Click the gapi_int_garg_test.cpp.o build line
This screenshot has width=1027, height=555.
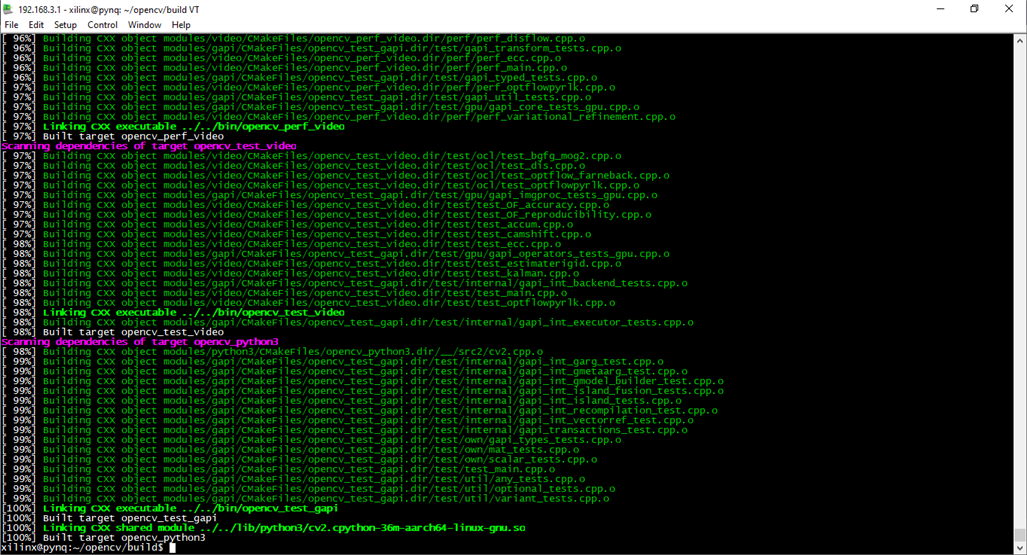pyautogui.click(x=333, y=361)
